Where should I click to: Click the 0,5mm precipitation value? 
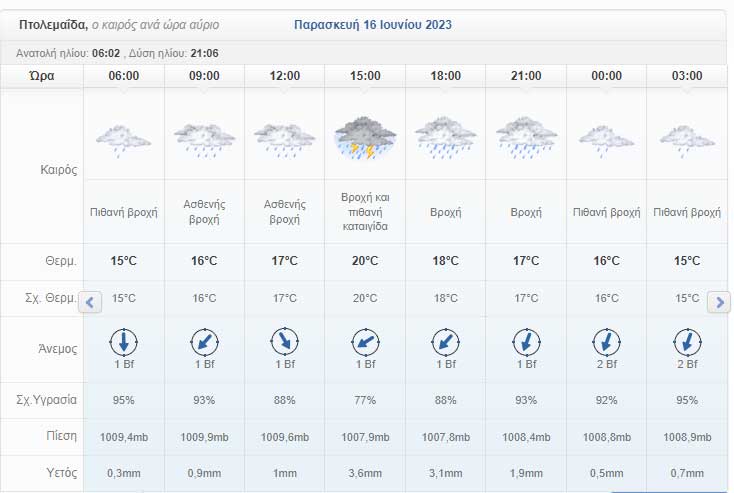(606, 473)
